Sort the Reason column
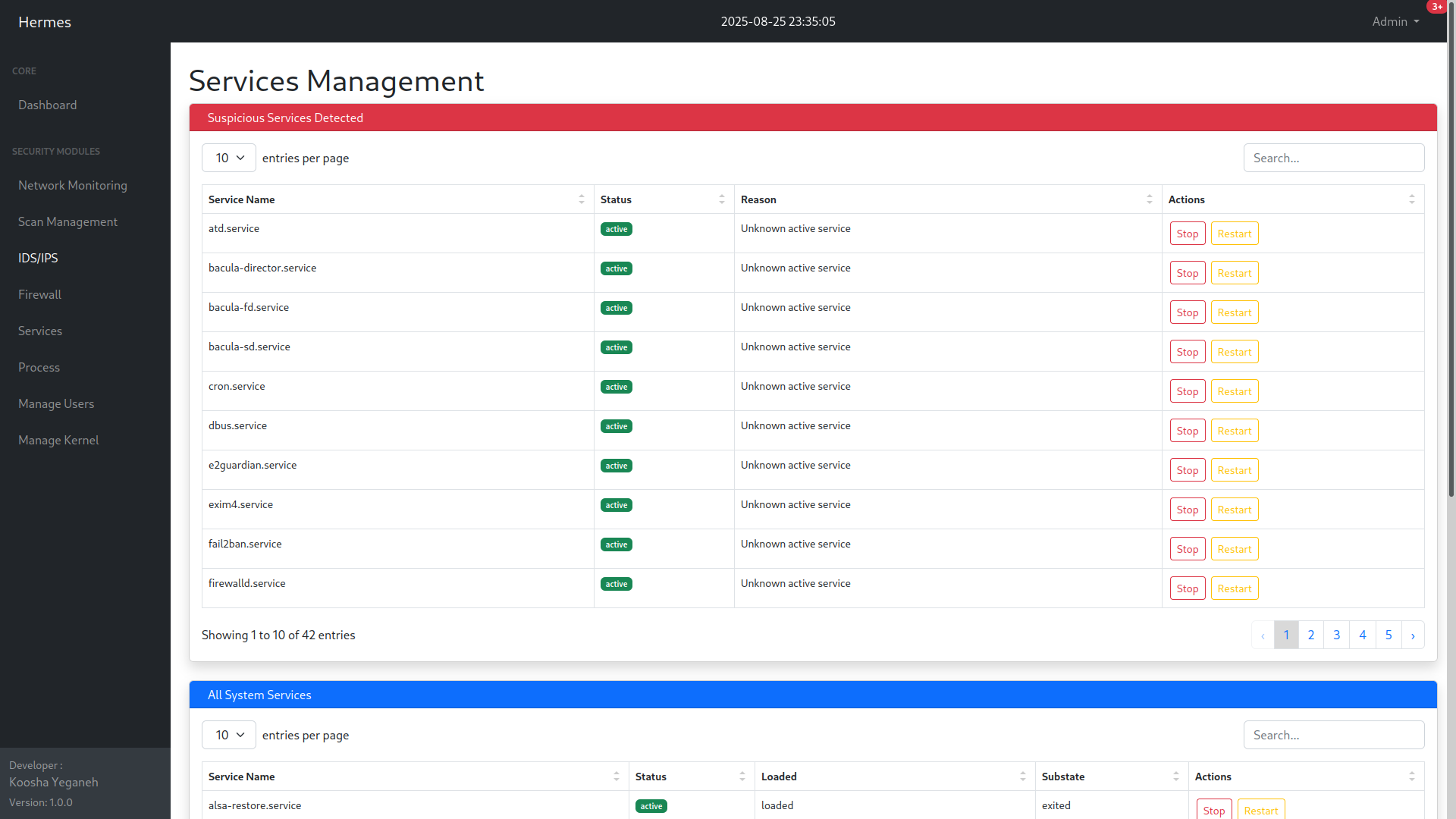1456x819 pixels. [x=1149, y=199]
